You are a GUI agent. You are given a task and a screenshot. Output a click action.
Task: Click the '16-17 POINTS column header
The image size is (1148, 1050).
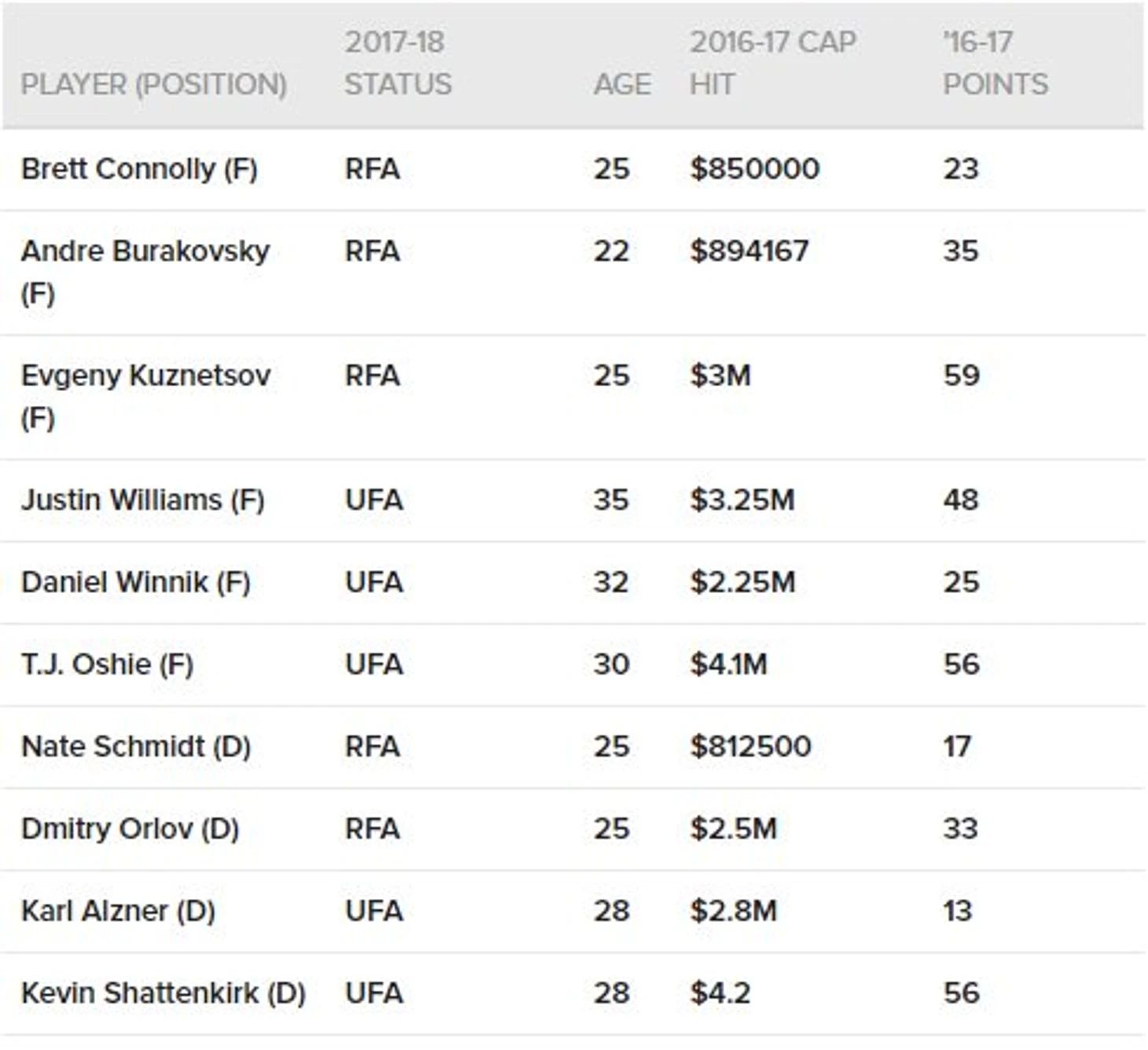tap(995, 63)
